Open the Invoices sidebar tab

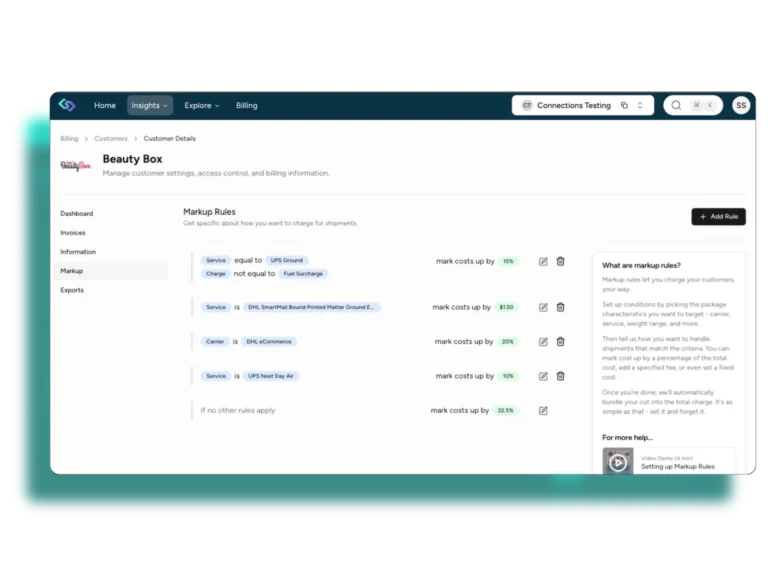(x=72, y=233)
